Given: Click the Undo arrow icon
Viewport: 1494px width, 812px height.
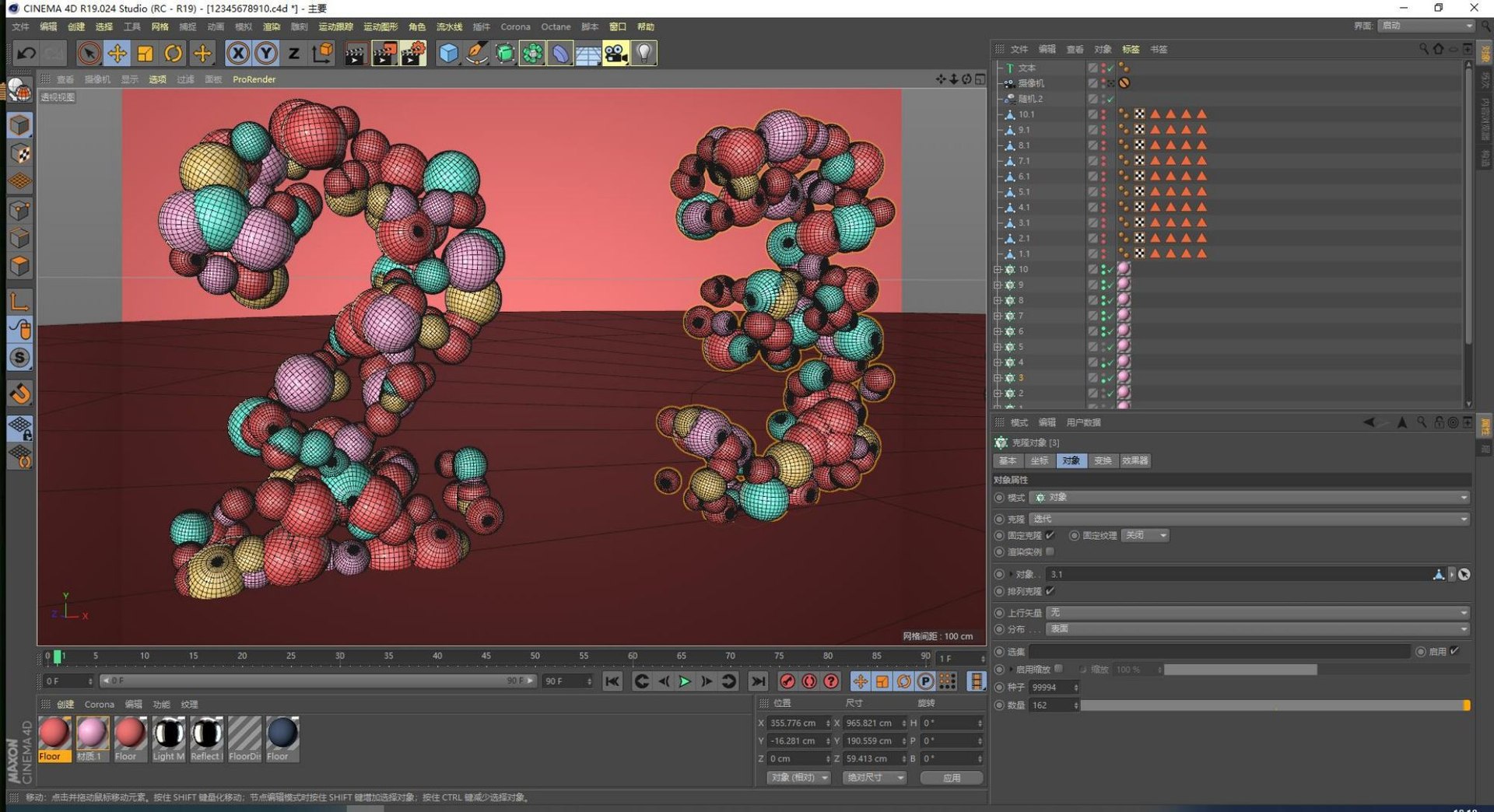Looking at the screenshot, I should (x=26, y=53).
